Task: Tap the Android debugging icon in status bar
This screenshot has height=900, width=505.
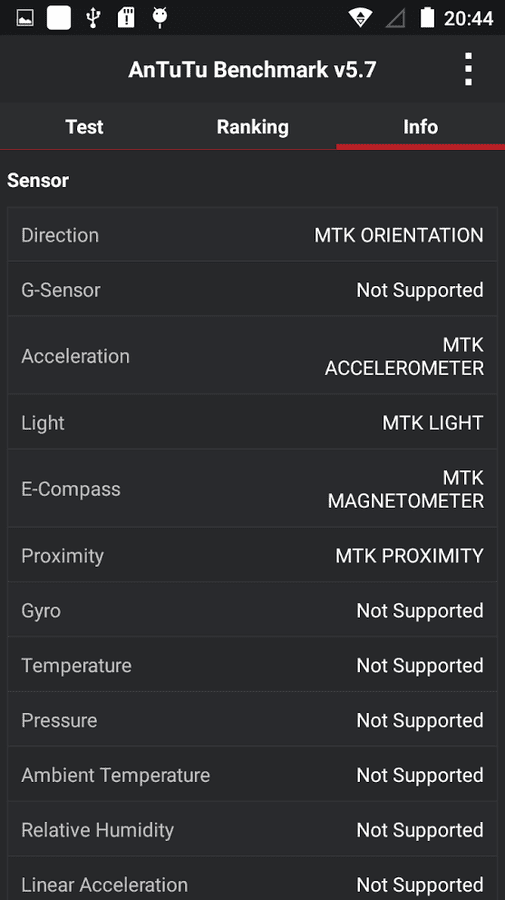Action: point(160,18)
